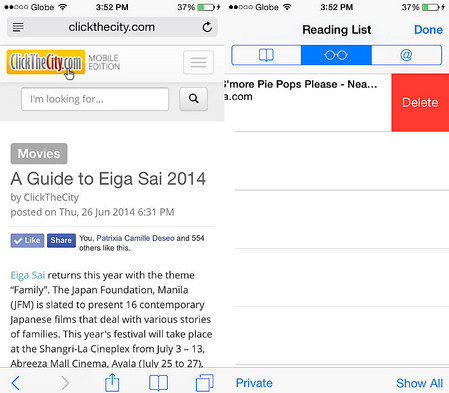Select the article title A Guide to Eiga Sai 2014
This screenshot has height=393, width=449.
pyautogui.click(x=108, y=179)
